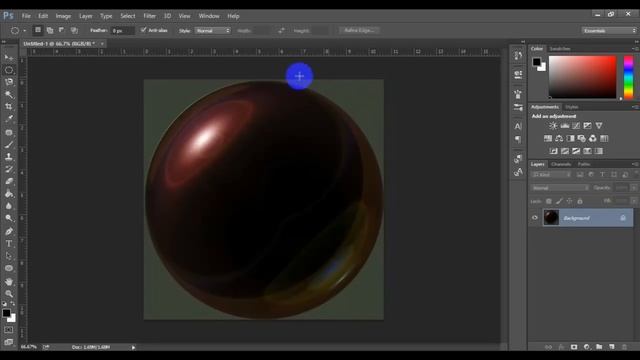Open the File menu
The height and width of the screenshot is (360, 640).
coord(26,16)
